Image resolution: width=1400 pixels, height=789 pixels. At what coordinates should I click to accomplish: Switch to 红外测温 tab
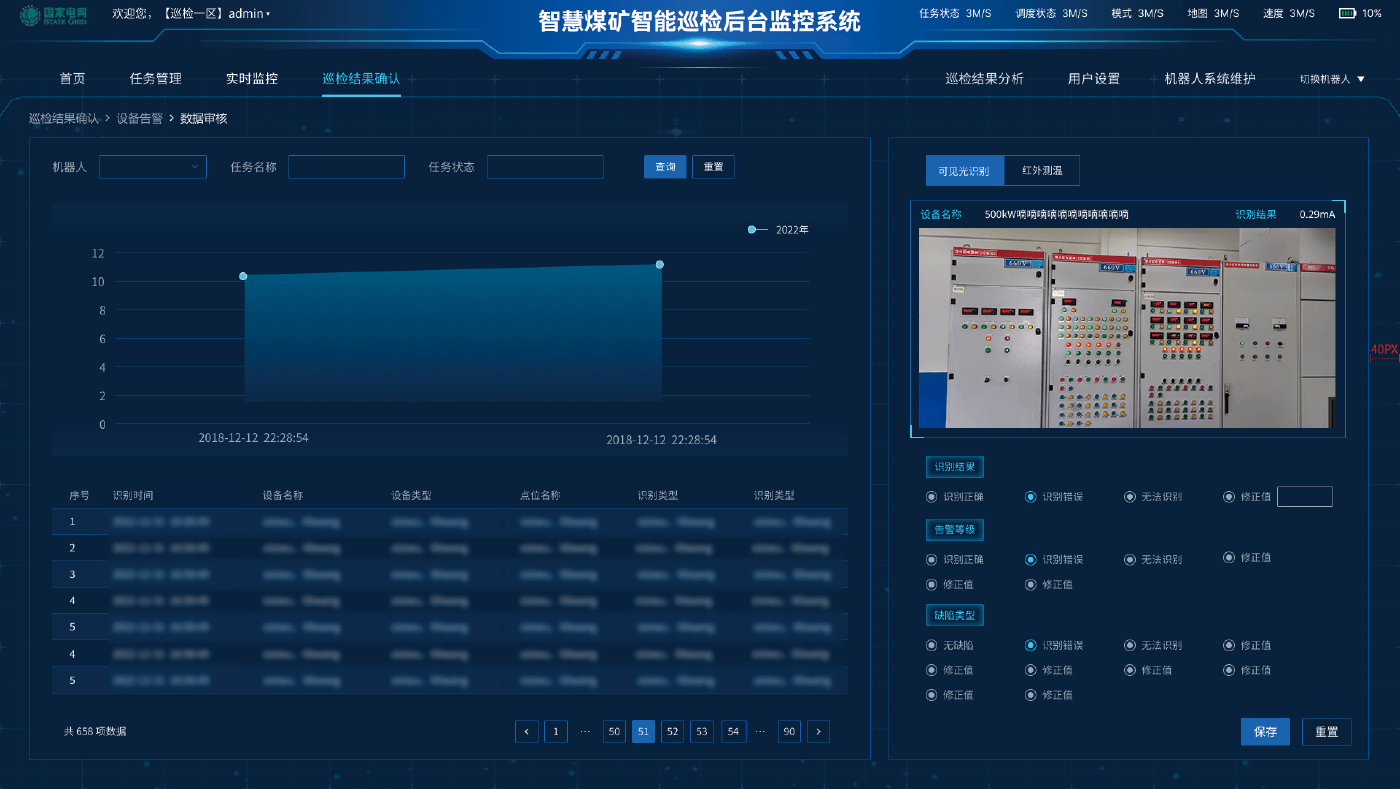point(1042,171)
